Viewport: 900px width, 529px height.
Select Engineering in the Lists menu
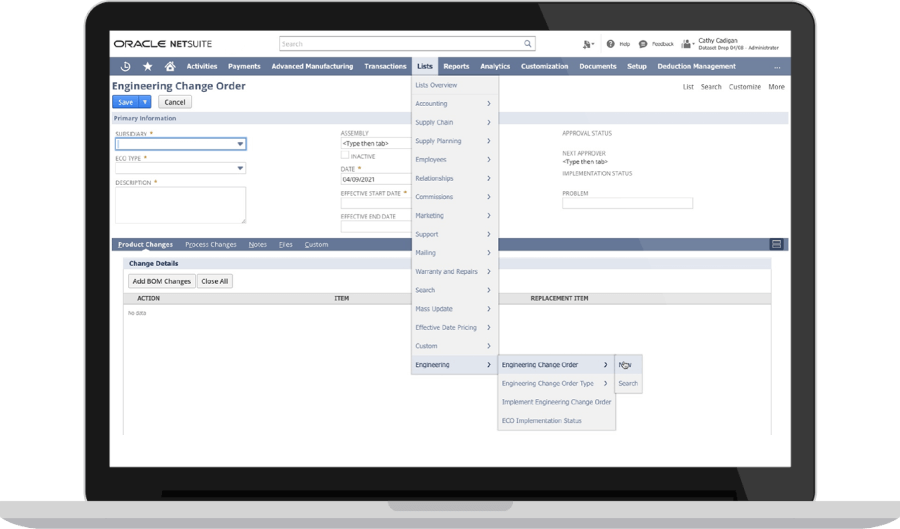pos(454,365)
